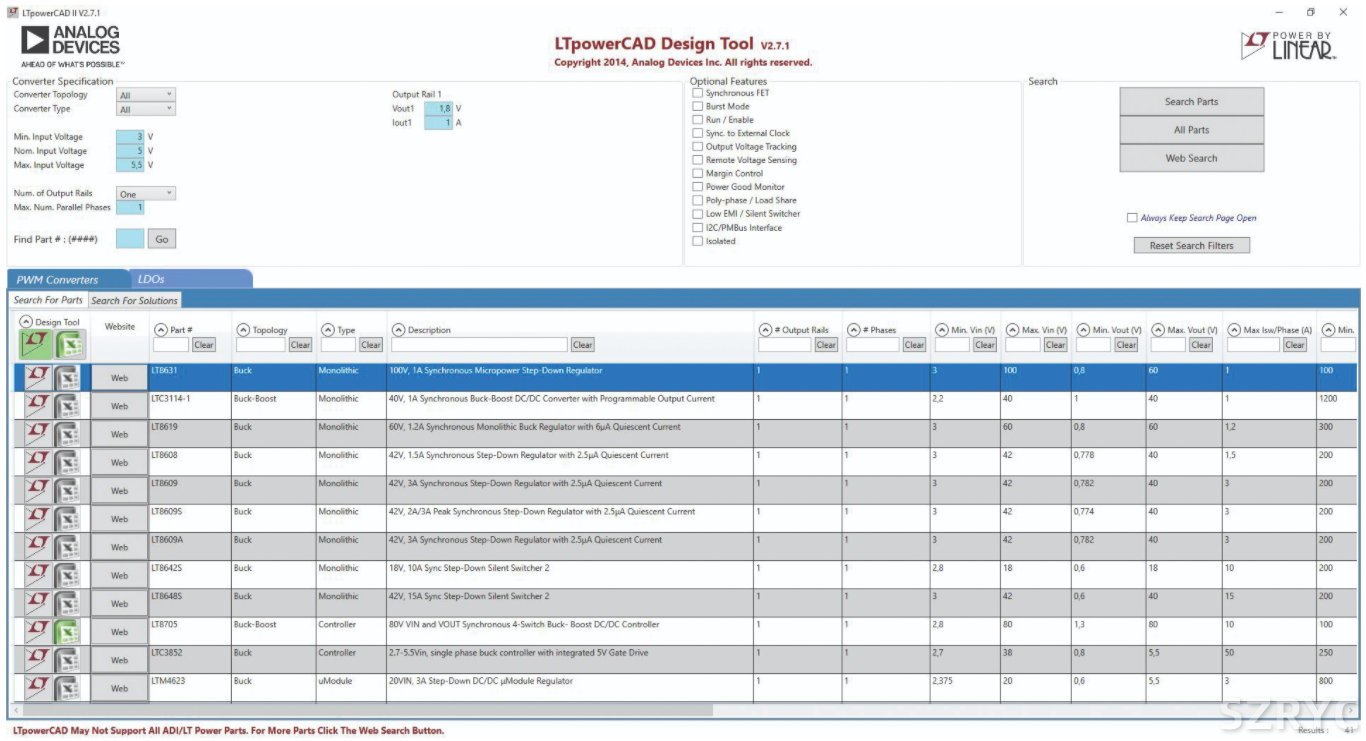1366x741 pixels.
Task: Open the Search For Solutions tab
Action: (134, 300)
